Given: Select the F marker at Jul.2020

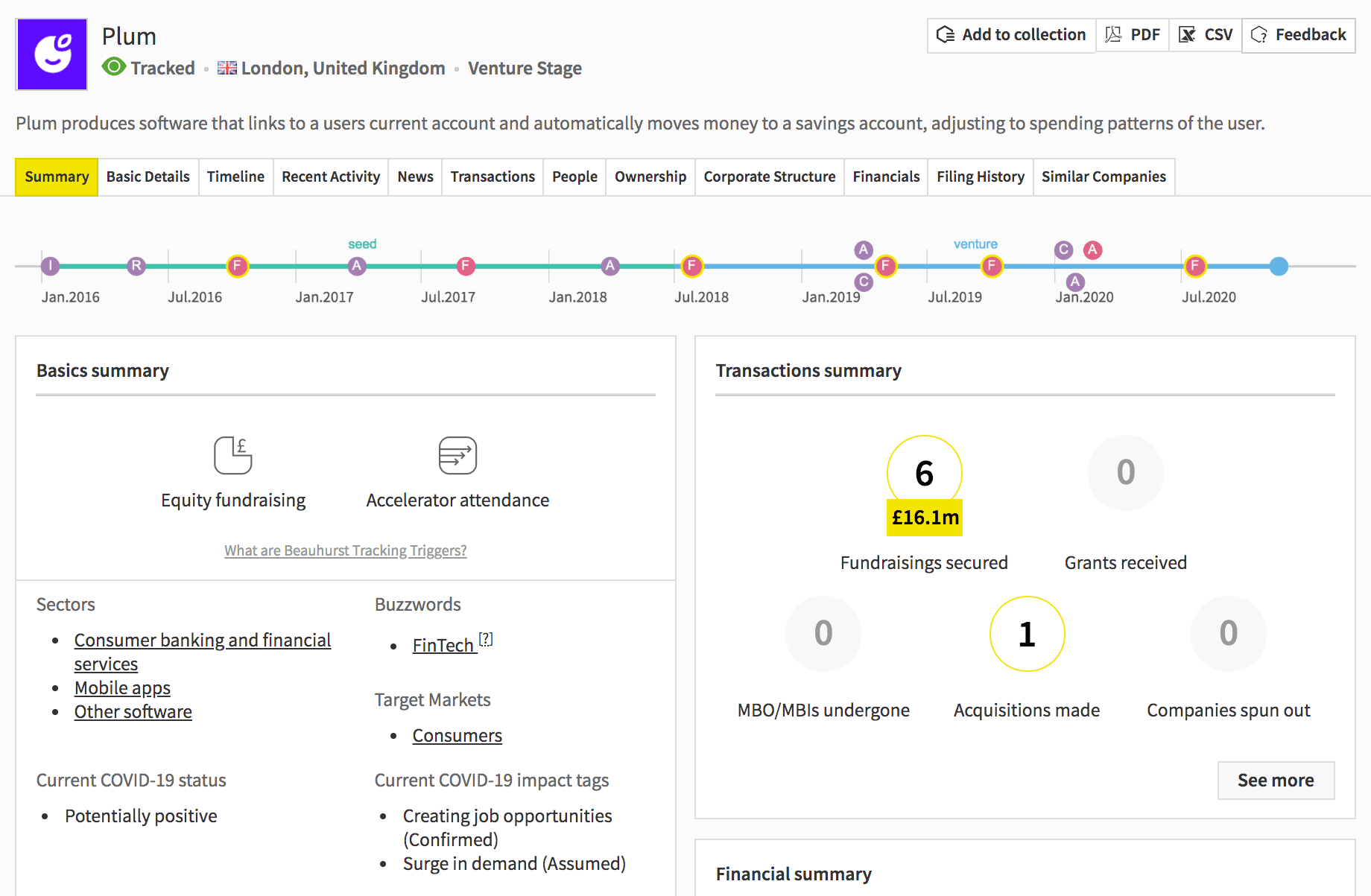Looking at the screenshot, I should coord(1195,266).
